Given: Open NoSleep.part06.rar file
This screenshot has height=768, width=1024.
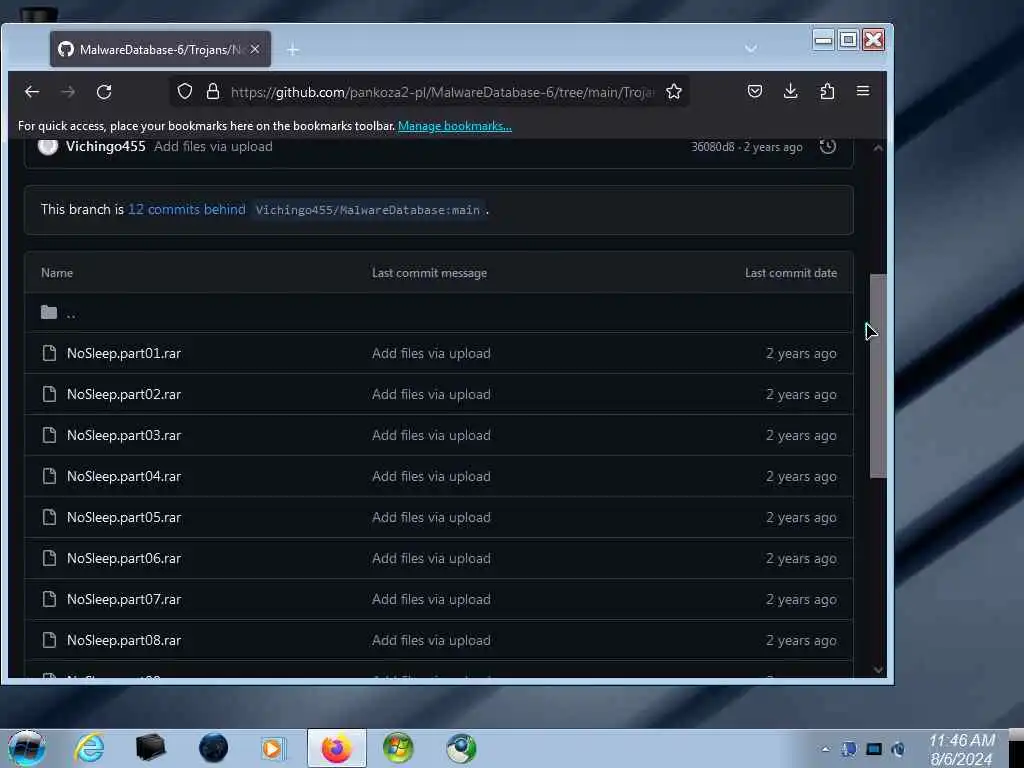Looking at the screenshot, I should click(x=123, y=558).
